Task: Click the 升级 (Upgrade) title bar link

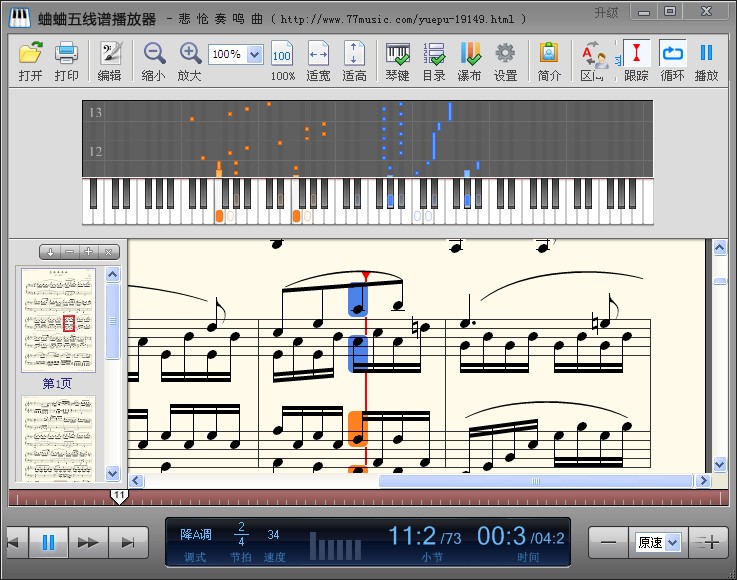Action: (x=605, y=12)
